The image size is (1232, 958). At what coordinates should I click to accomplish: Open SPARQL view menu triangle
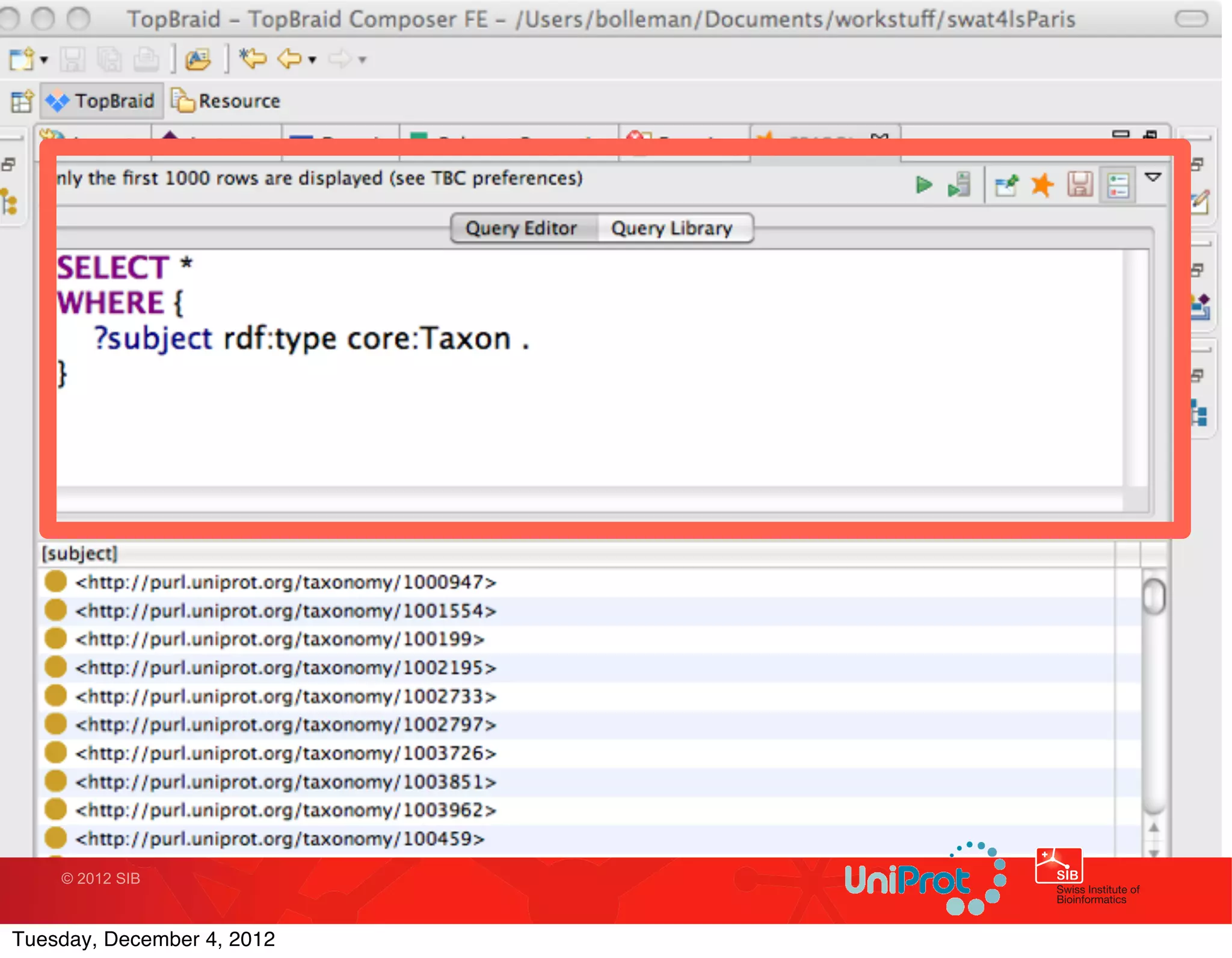[1153, 177]
